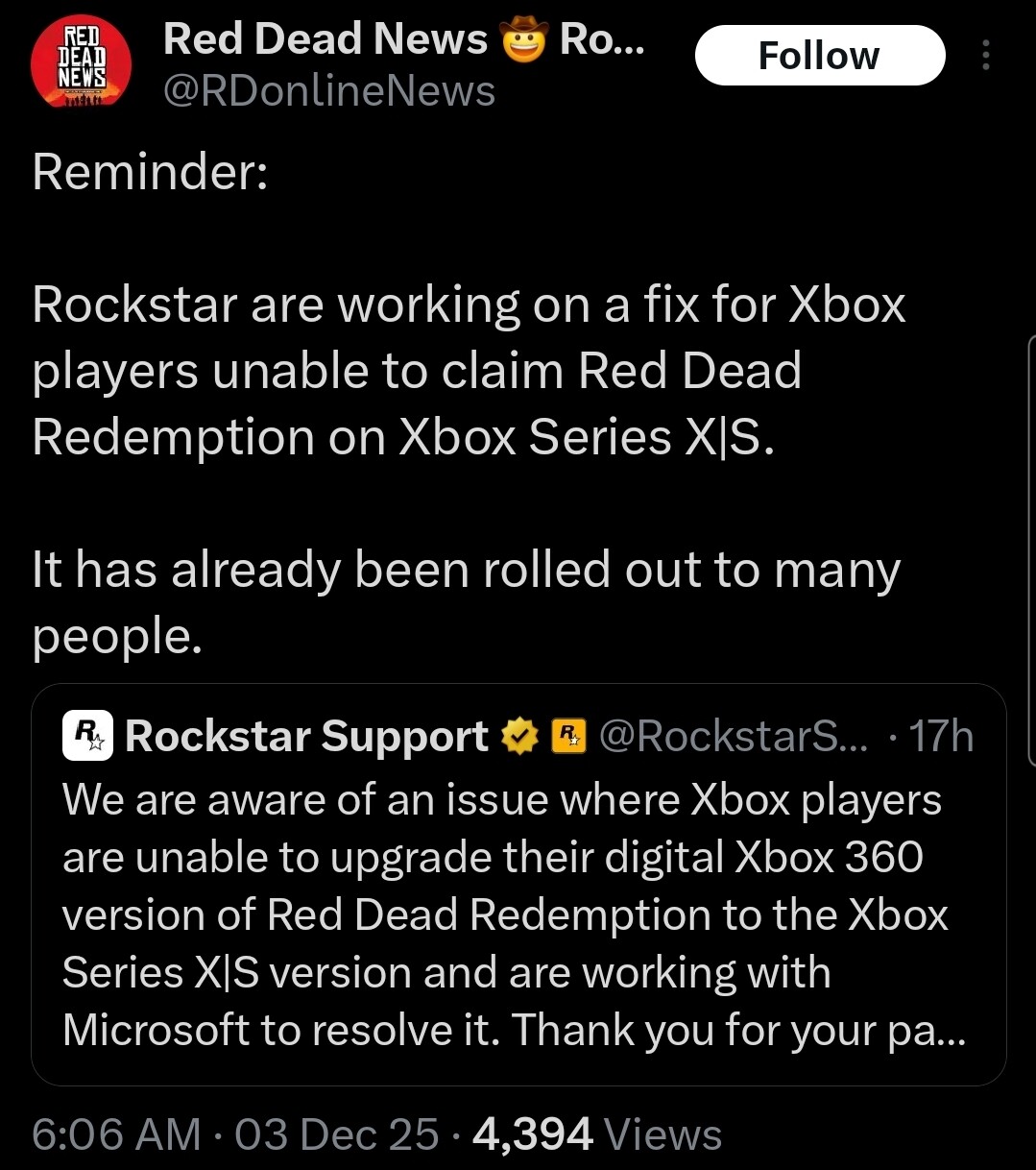Click the yellow Rockstar affiliate badge

pos(570,737)
